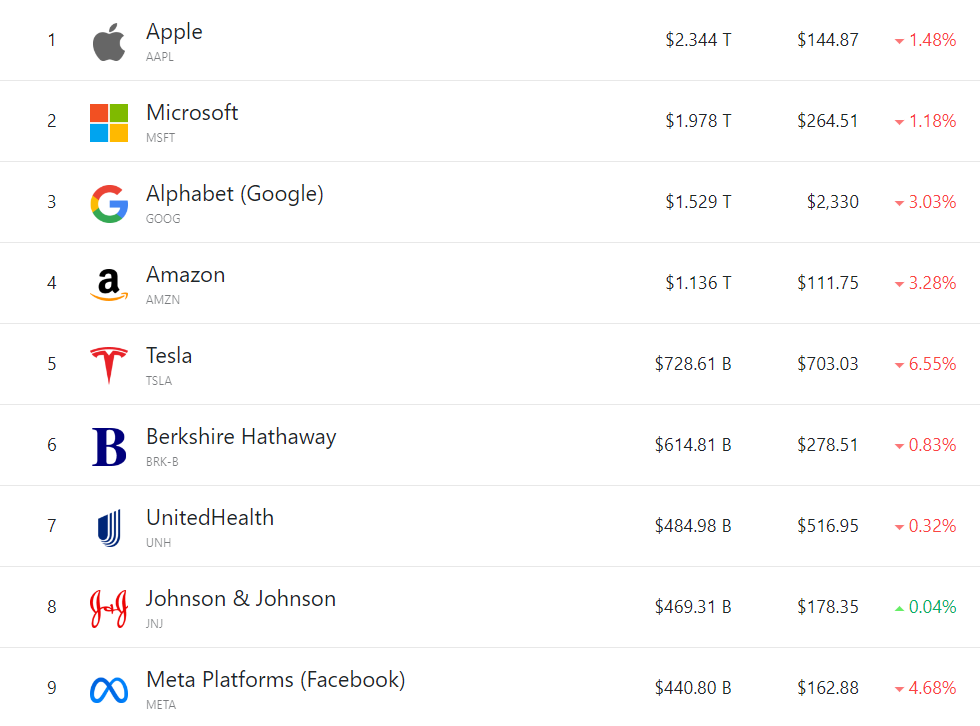
Task: Click the Johnson & Johnson script logo
Action: click(109, 608)
